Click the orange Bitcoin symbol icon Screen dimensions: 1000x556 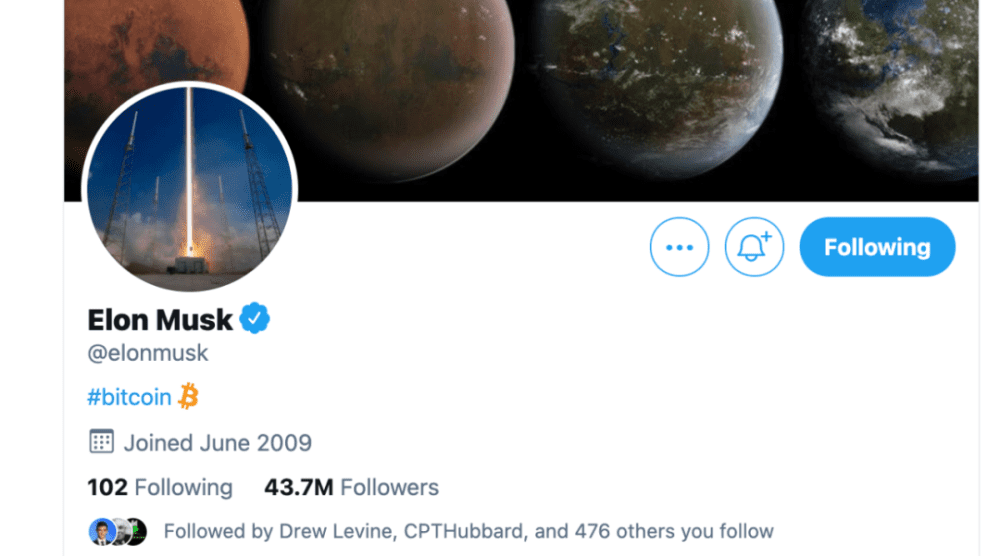click(x=188, y=397)
